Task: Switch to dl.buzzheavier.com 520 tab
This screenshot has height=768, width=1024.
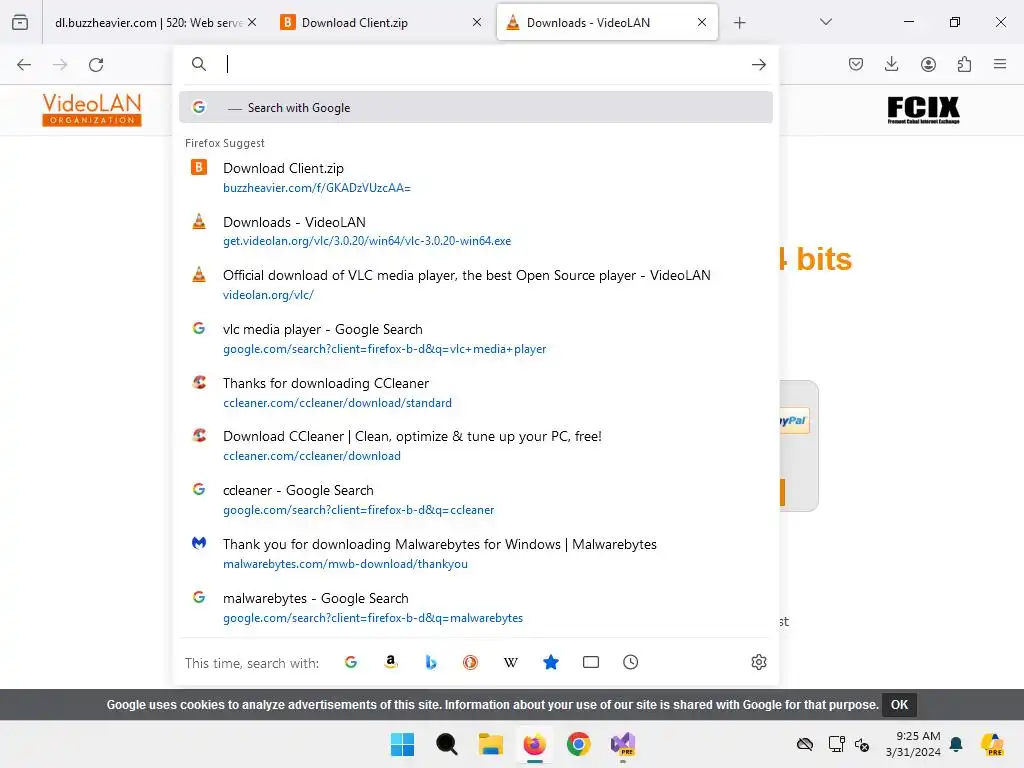Action: click(x=148, y=23)
